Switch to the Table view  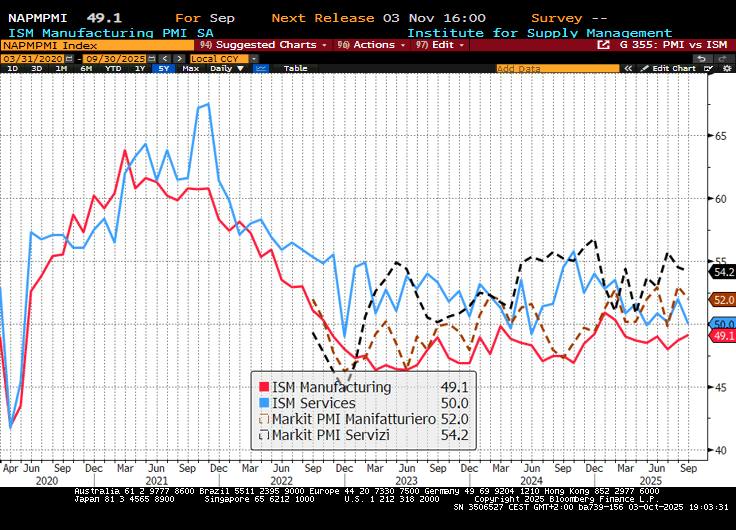point(295,69)
